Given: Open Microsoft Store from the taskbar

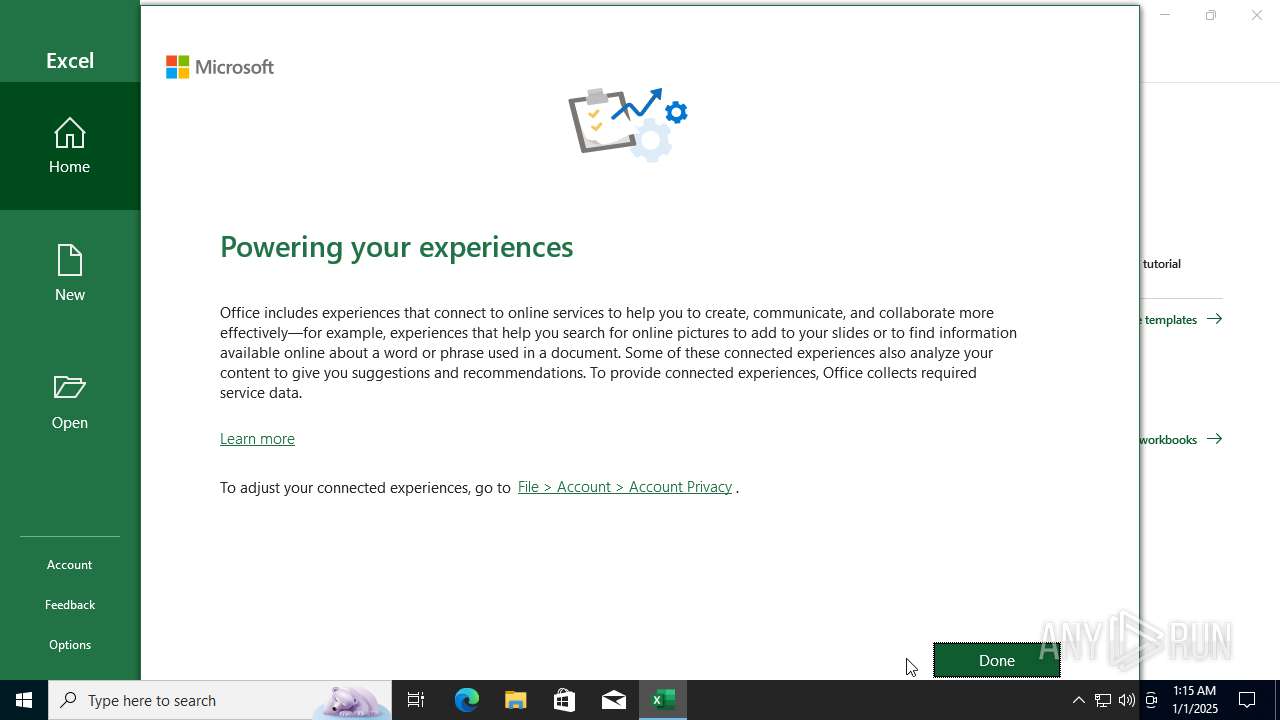Looking at the screenshot, I should coord(564,700).
